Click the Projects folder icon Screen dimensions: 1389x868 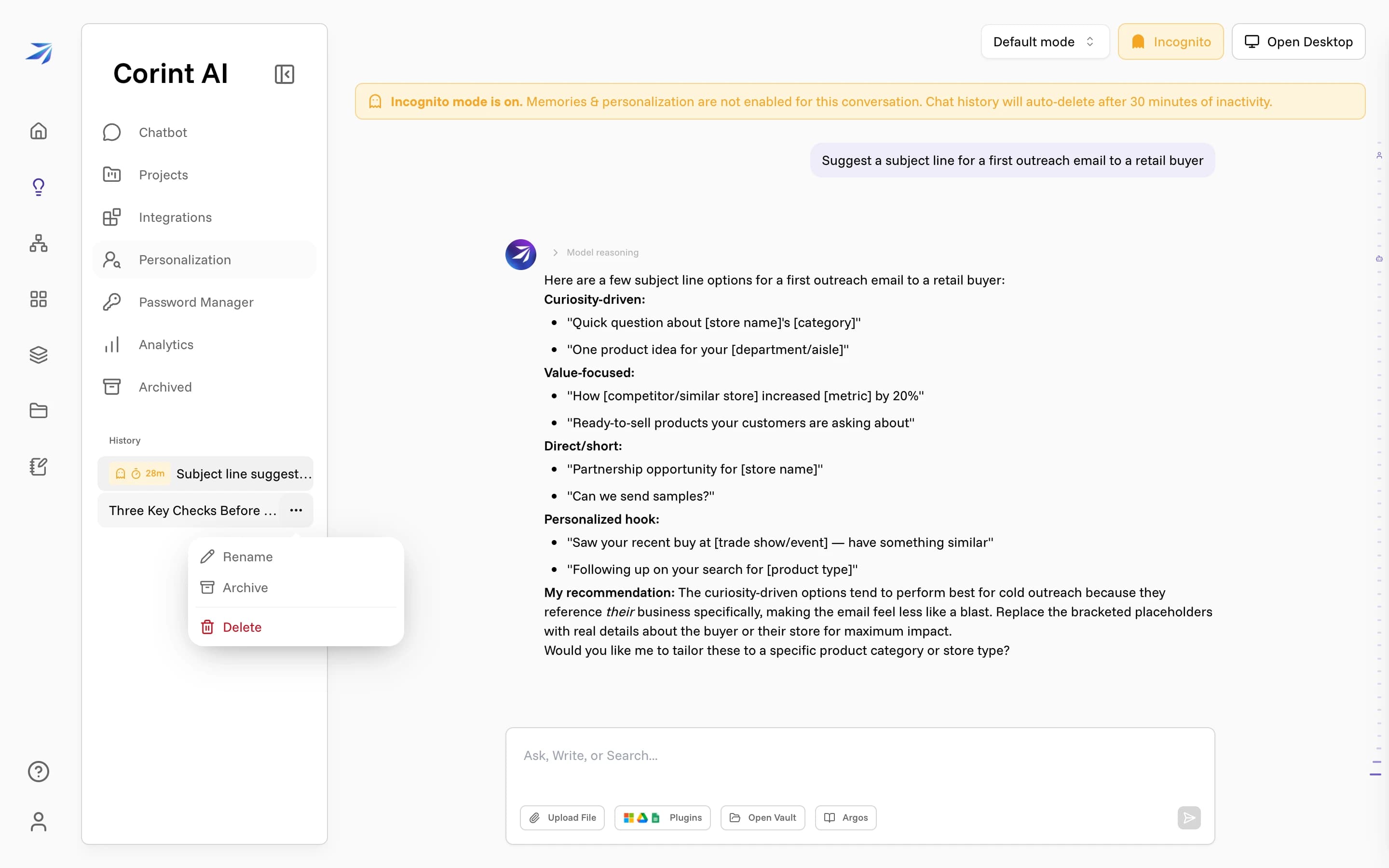click(111, 175)
